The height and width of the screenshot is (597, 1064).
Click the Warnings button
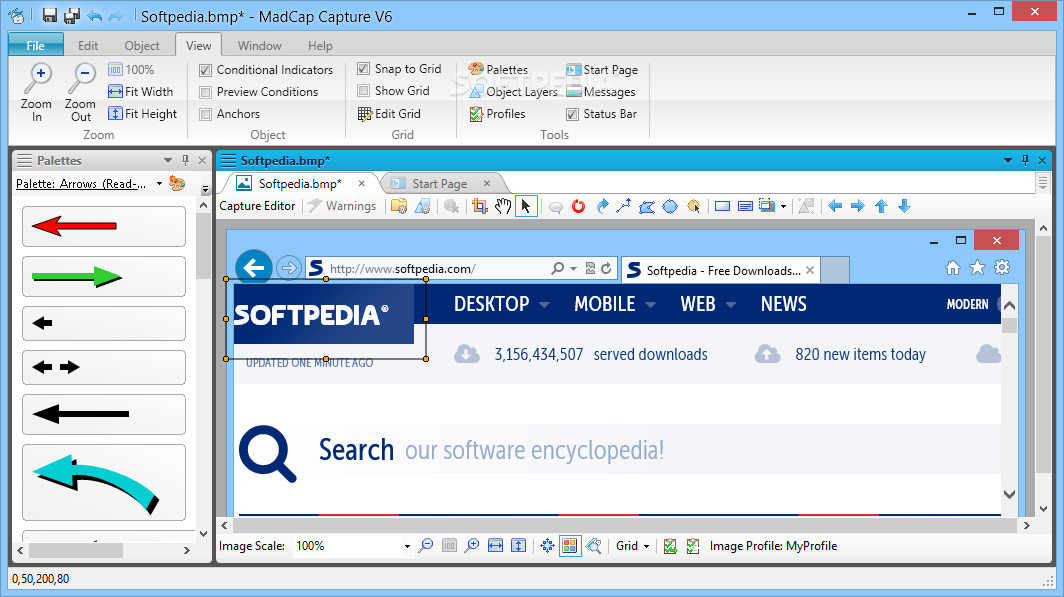click(343, 206)
